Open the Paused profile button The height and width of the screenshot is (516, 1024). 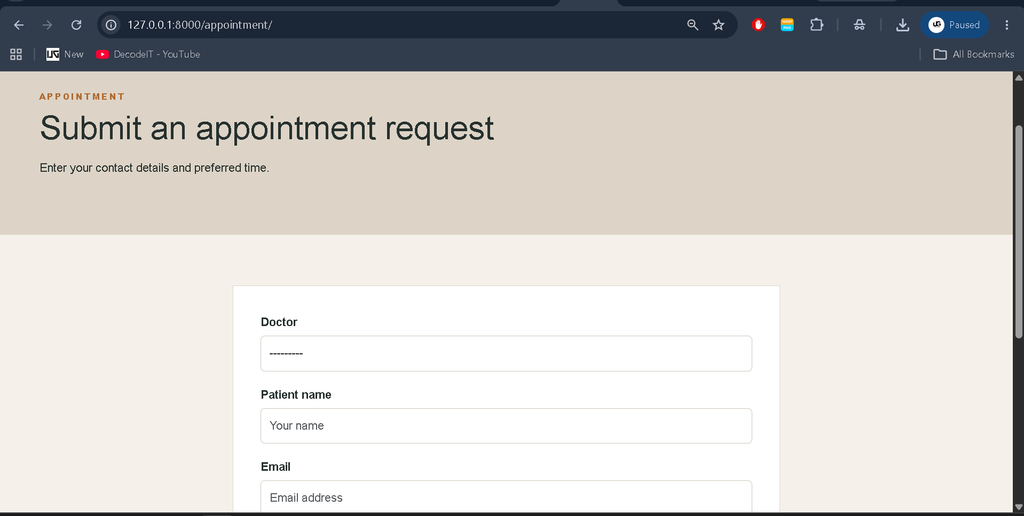[x=955, y=25]
